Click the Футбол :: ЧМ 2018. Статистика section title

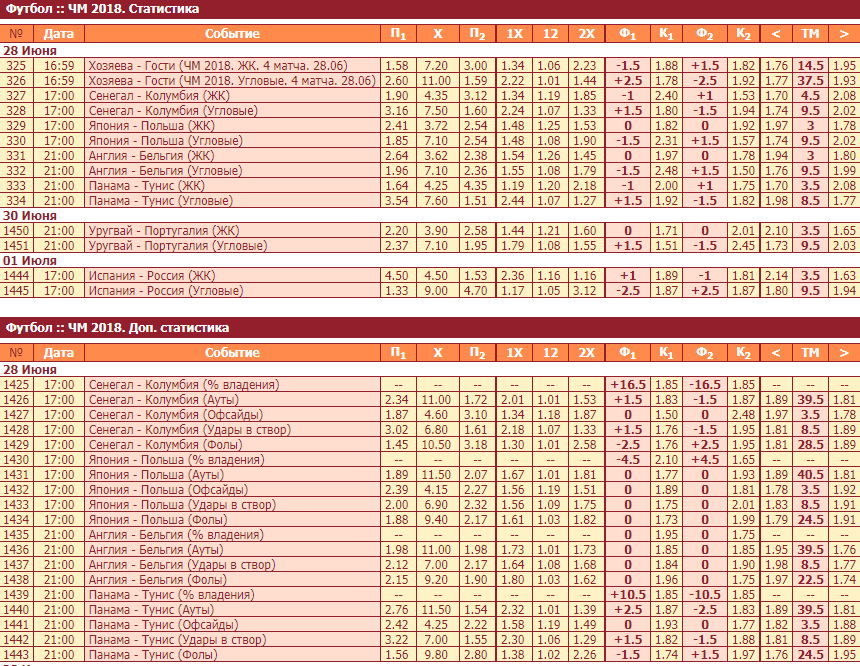tap(103, 9)
